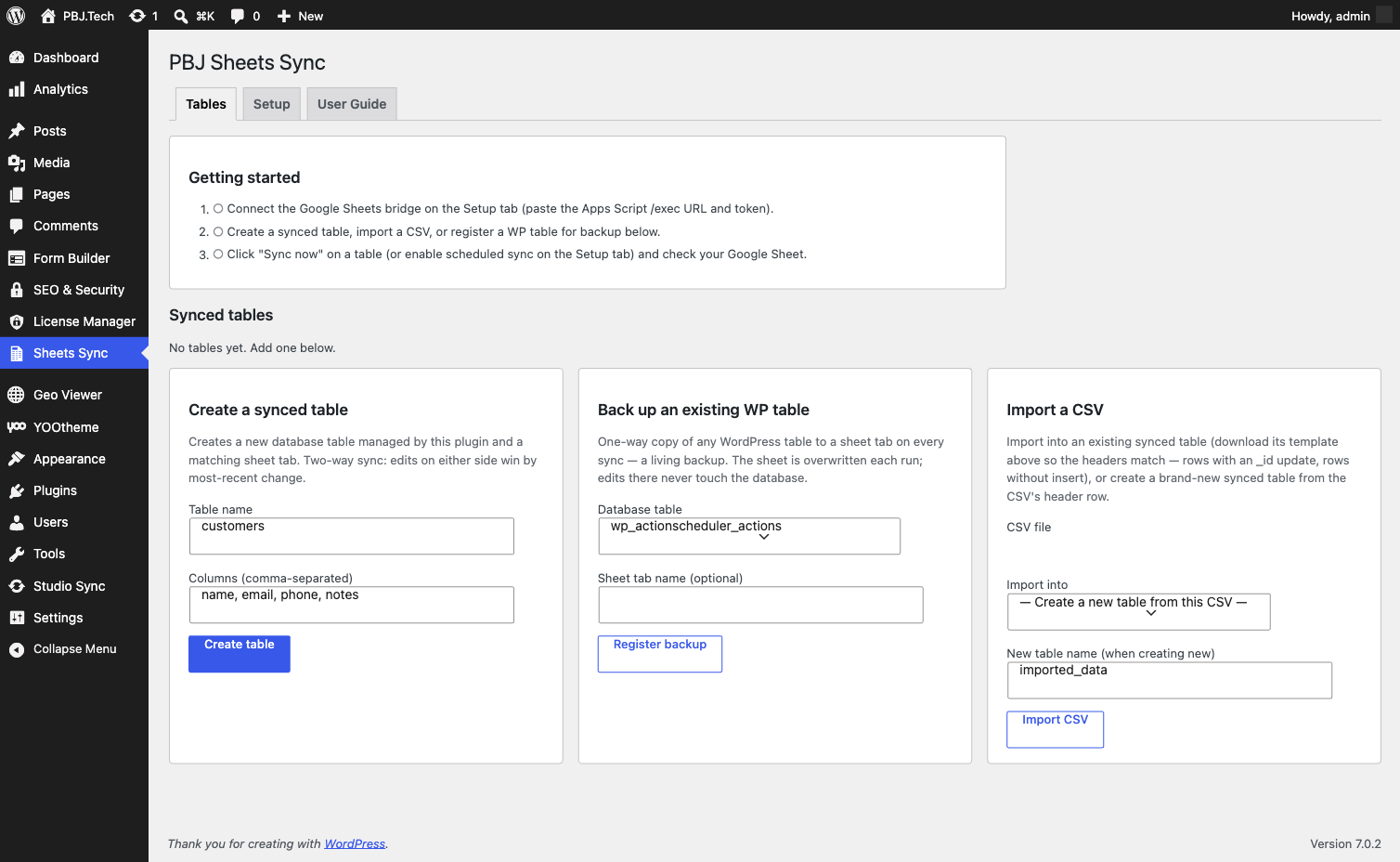The width and height of the screenshot is (1400, 862).
Task: Click the Import CSV button
Action: tap(1056, 729)
